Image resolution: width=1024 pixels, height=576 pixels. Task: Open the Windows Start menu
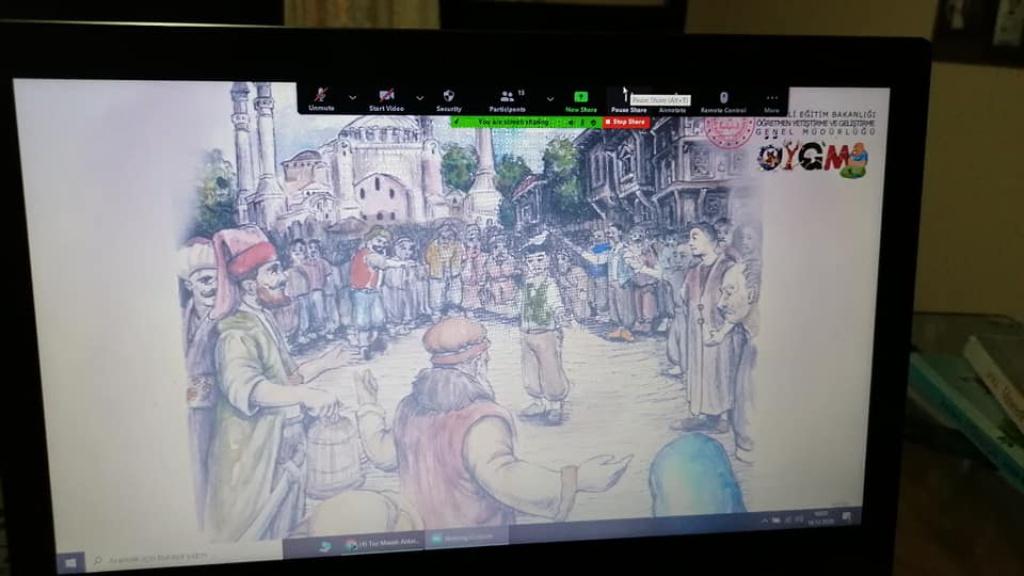71,562
